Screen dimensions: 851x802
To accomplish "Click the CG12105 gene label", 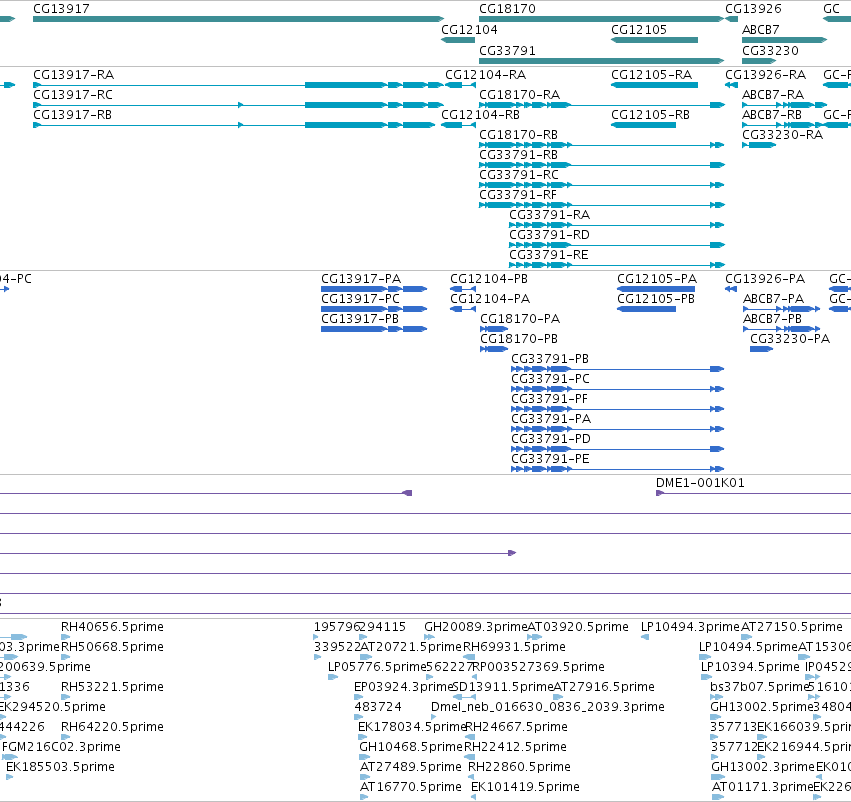I will point(639,30).
